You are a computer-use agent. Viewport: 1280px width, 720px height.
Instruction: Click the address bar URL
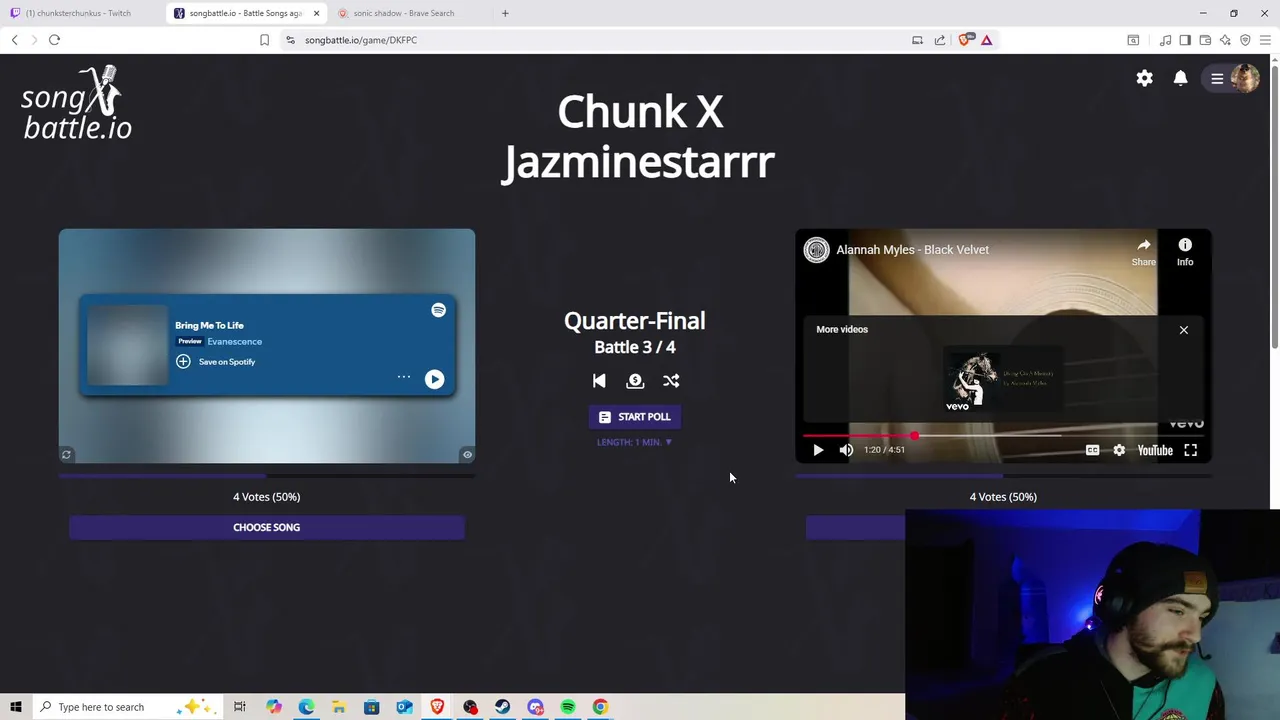pyautogui.click(x=361, y=40)
